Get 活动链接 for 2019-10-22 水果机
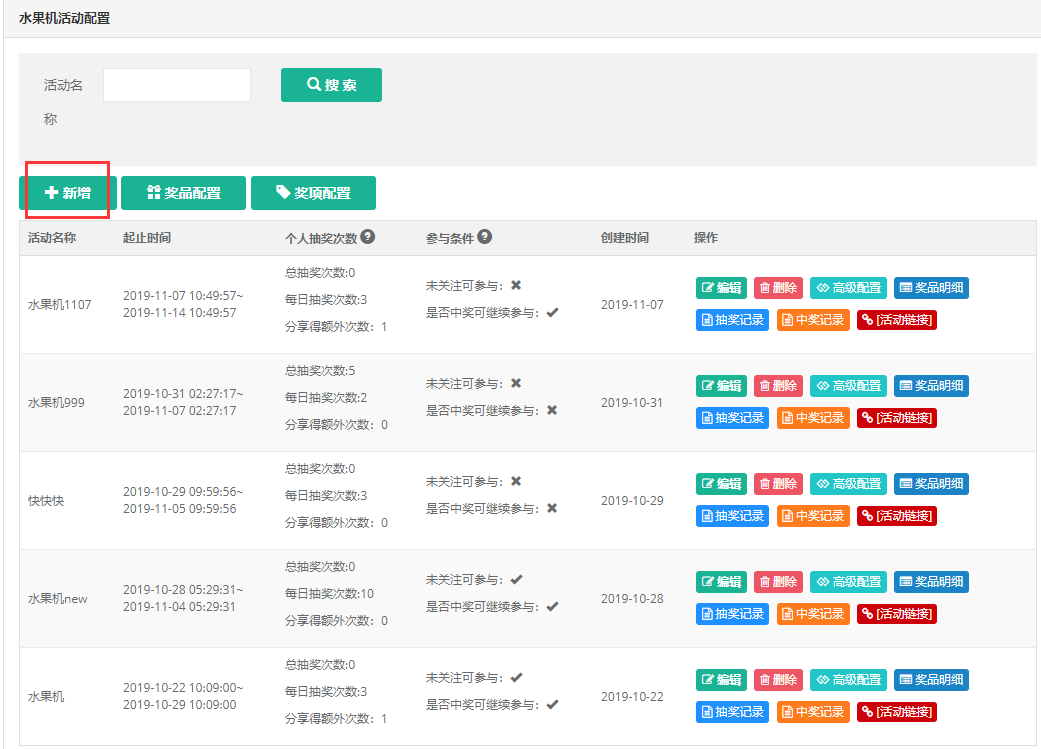Image resolution: width=1041 pixels, height=749 pixels. coord(897,712)
